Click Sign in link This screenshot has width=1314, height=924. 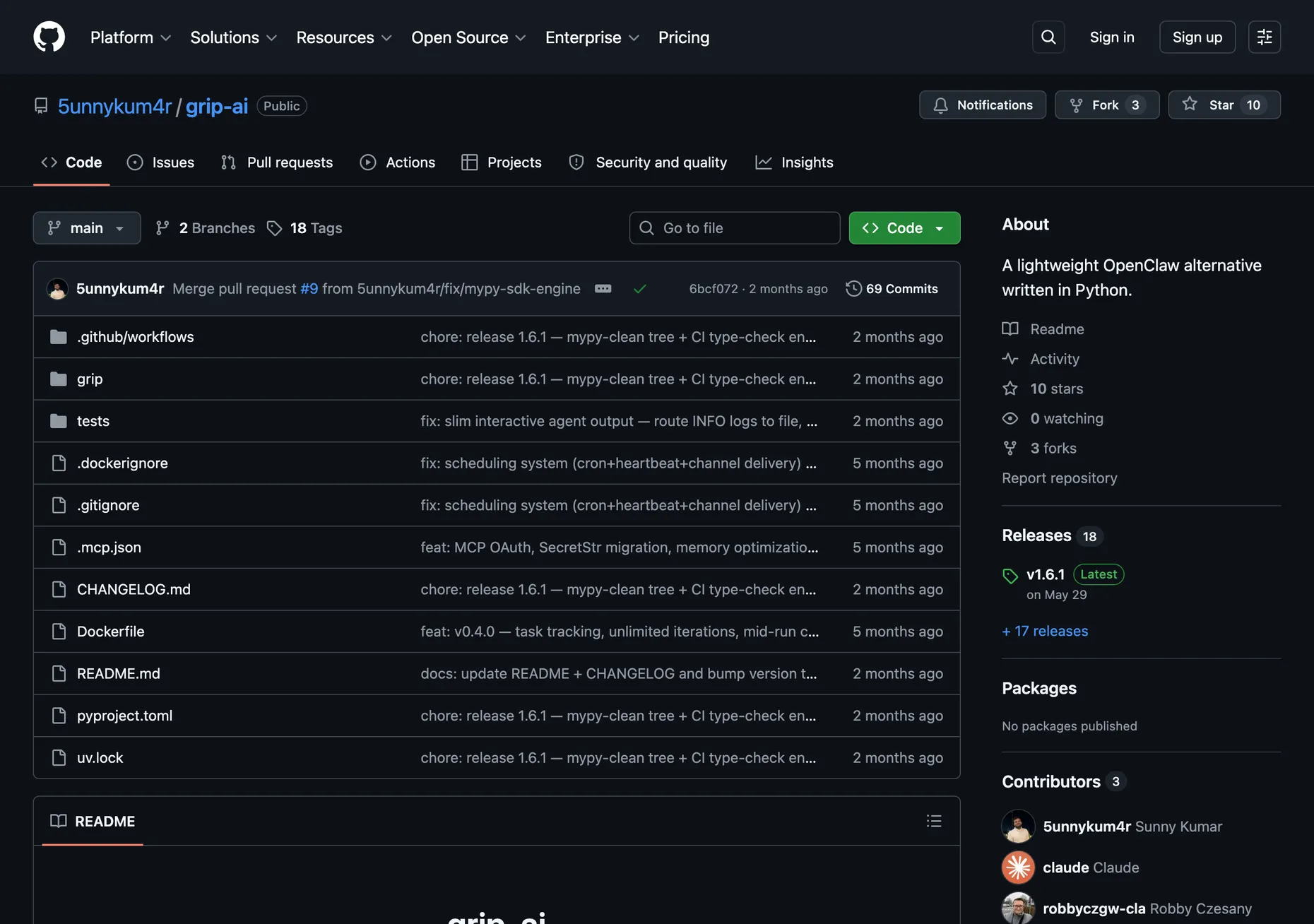[x=1112, y=37]
